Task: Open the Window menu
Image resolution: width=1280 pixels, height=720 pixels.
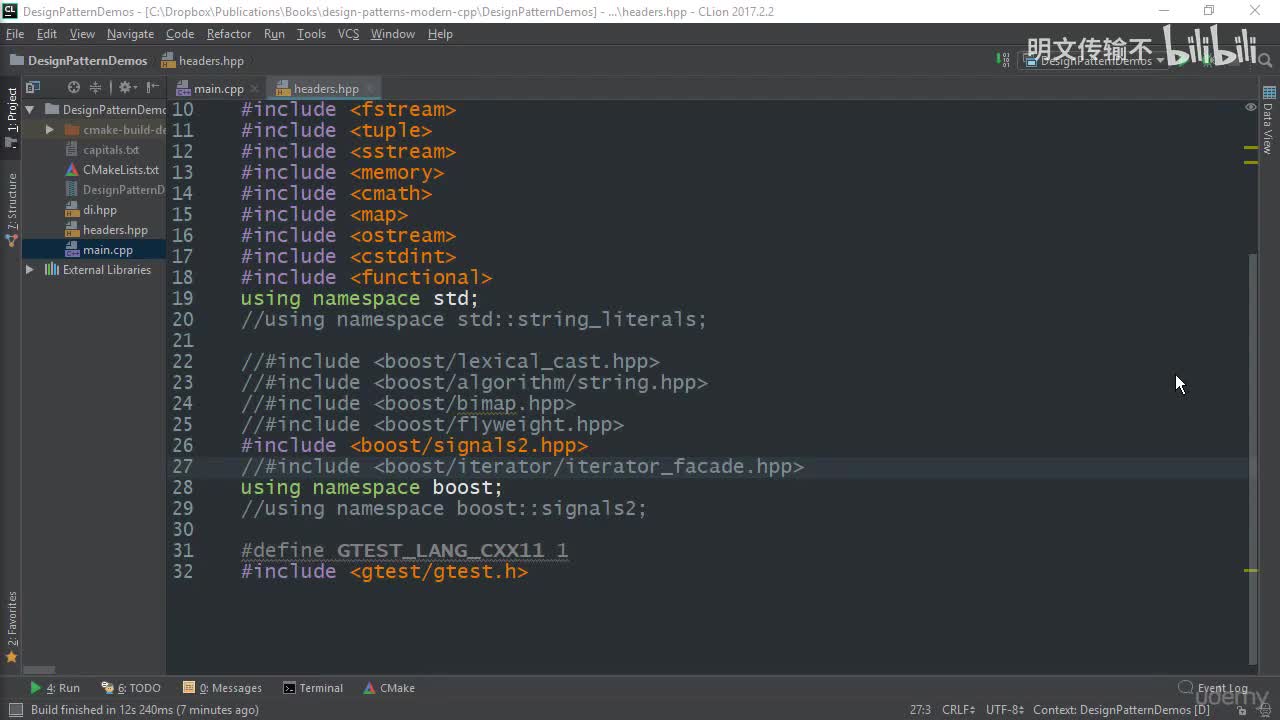Action: click(393, 34)
